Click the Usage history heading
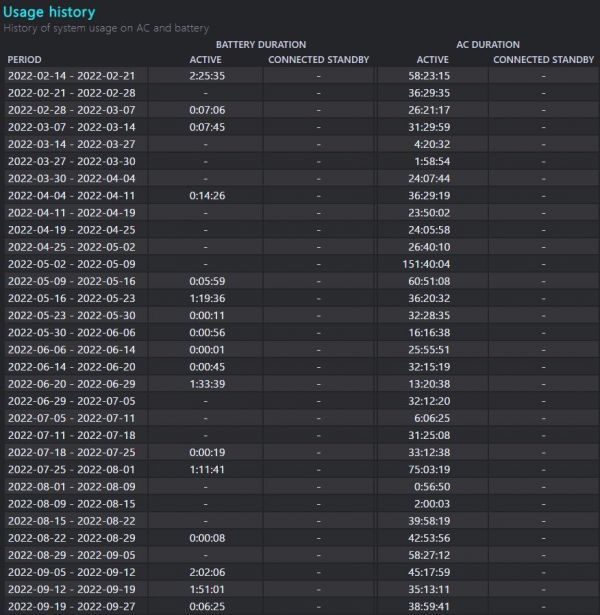Image resolution: width=600 pixels, height=615 pixels. click(x=50, y=12)
